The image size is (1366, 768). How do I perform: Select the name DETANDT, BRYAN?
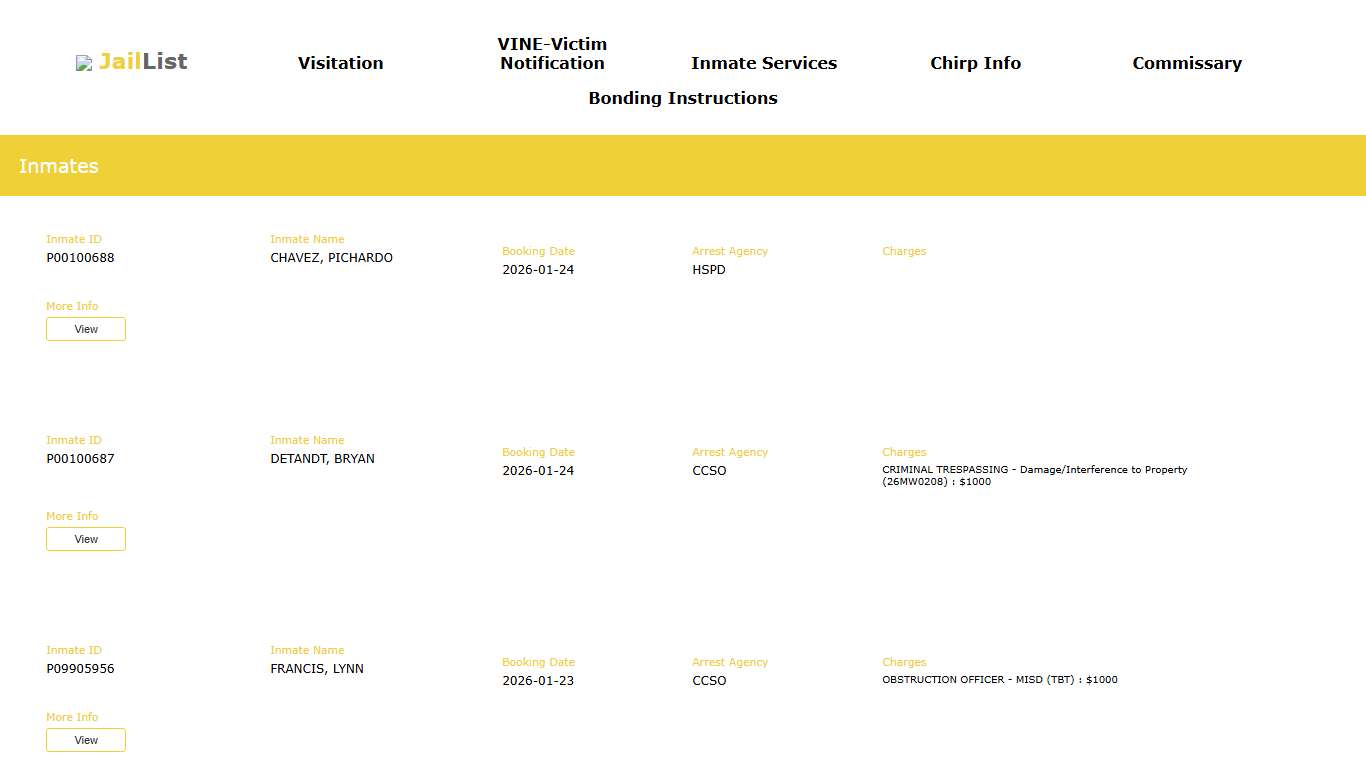coord(322,459)
